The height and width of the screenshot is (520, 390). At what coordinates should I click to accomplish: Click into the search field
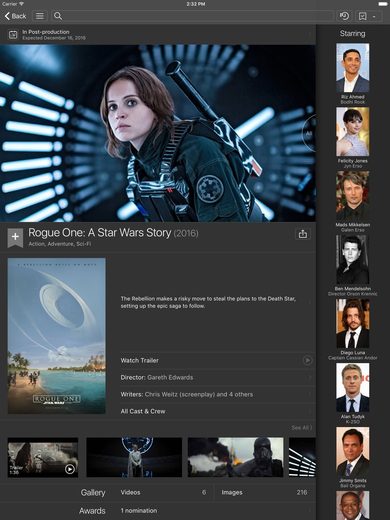point(192,16)
